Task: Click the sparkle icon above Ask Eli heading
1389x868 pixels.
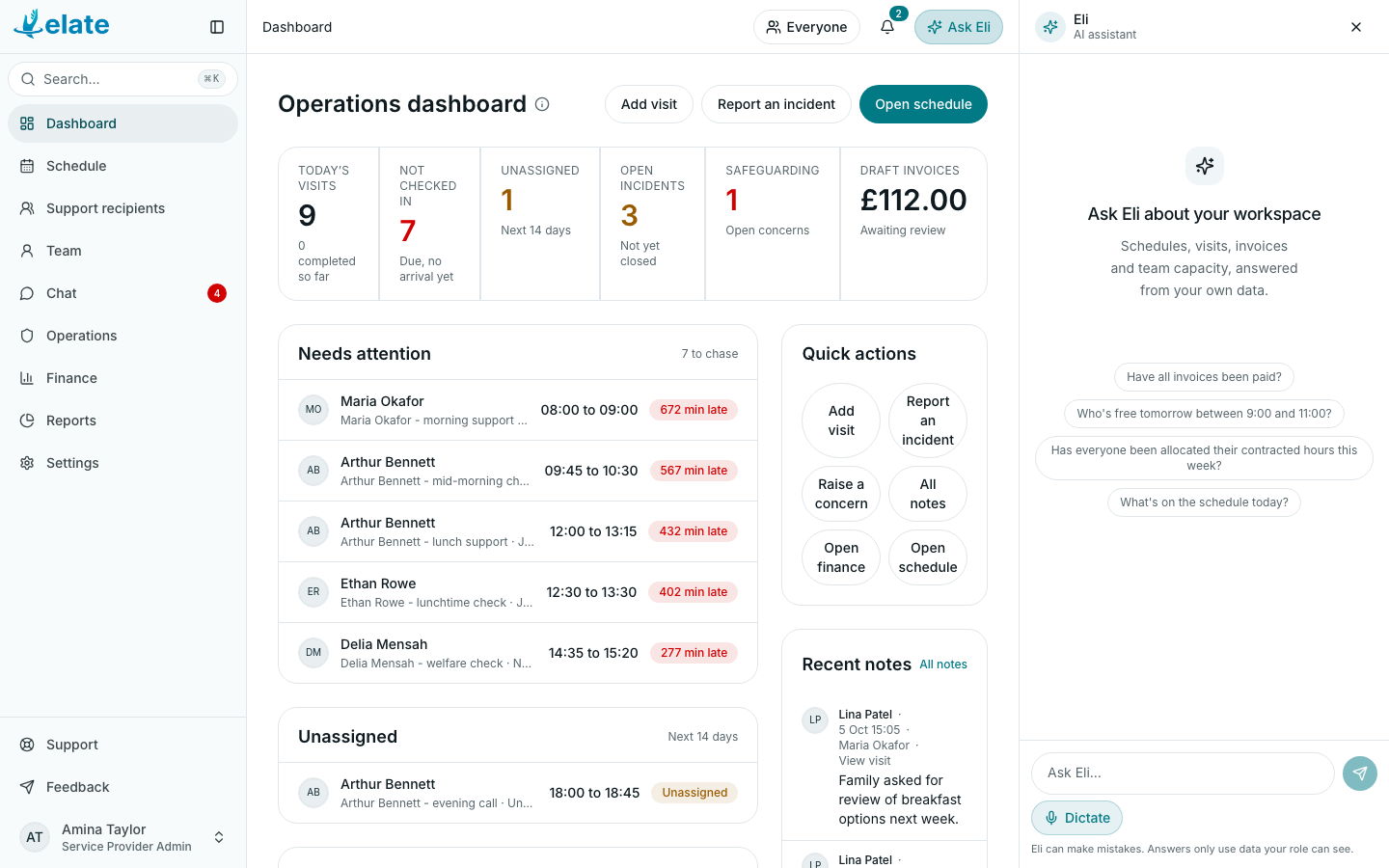Action: [1205, 166]
